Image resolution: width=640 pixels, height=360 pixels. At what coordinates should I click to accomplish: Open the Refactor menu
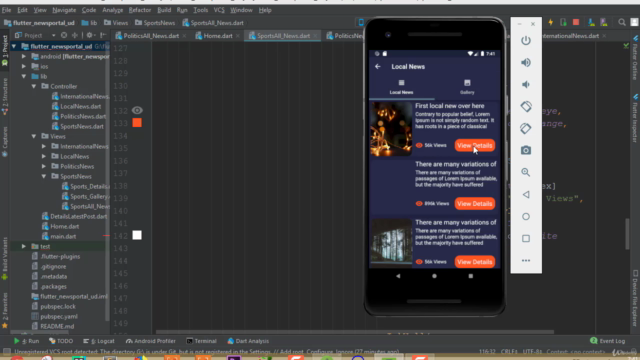click(140, 10)
